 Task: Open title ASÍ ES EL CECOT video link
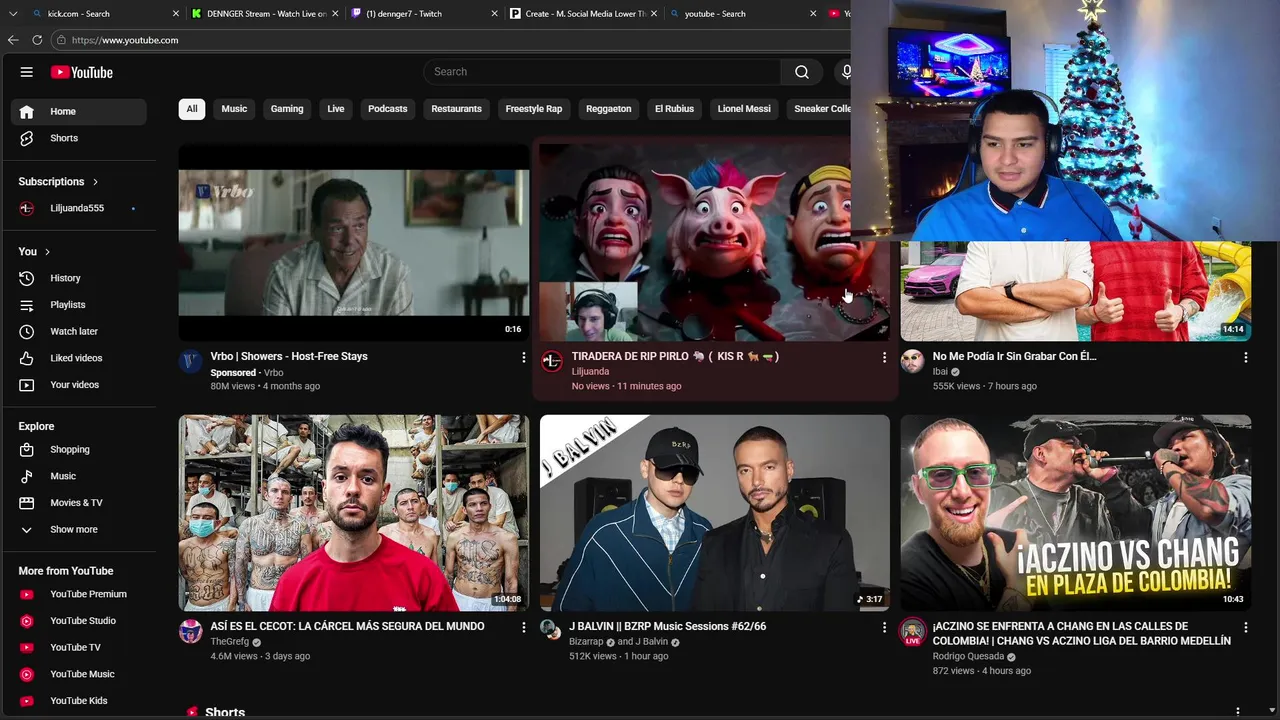(347, 626)
